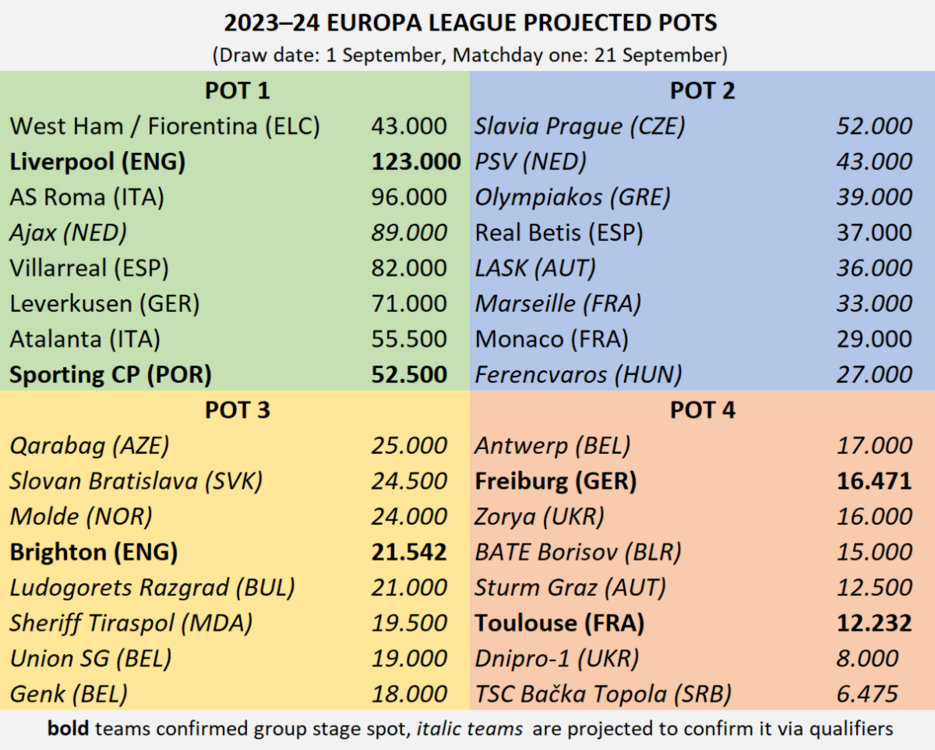Viewport: 935px width, 750px height.
Task: Click the POT 1 header
Action: [237, 91]
